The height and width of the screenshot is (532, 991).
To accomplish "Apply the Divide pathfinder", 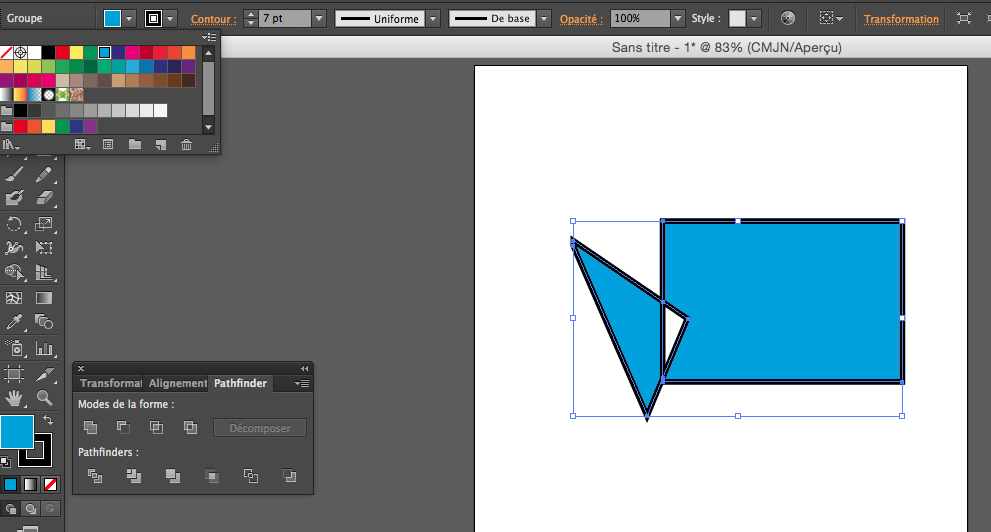I will [x=95, y=476].
